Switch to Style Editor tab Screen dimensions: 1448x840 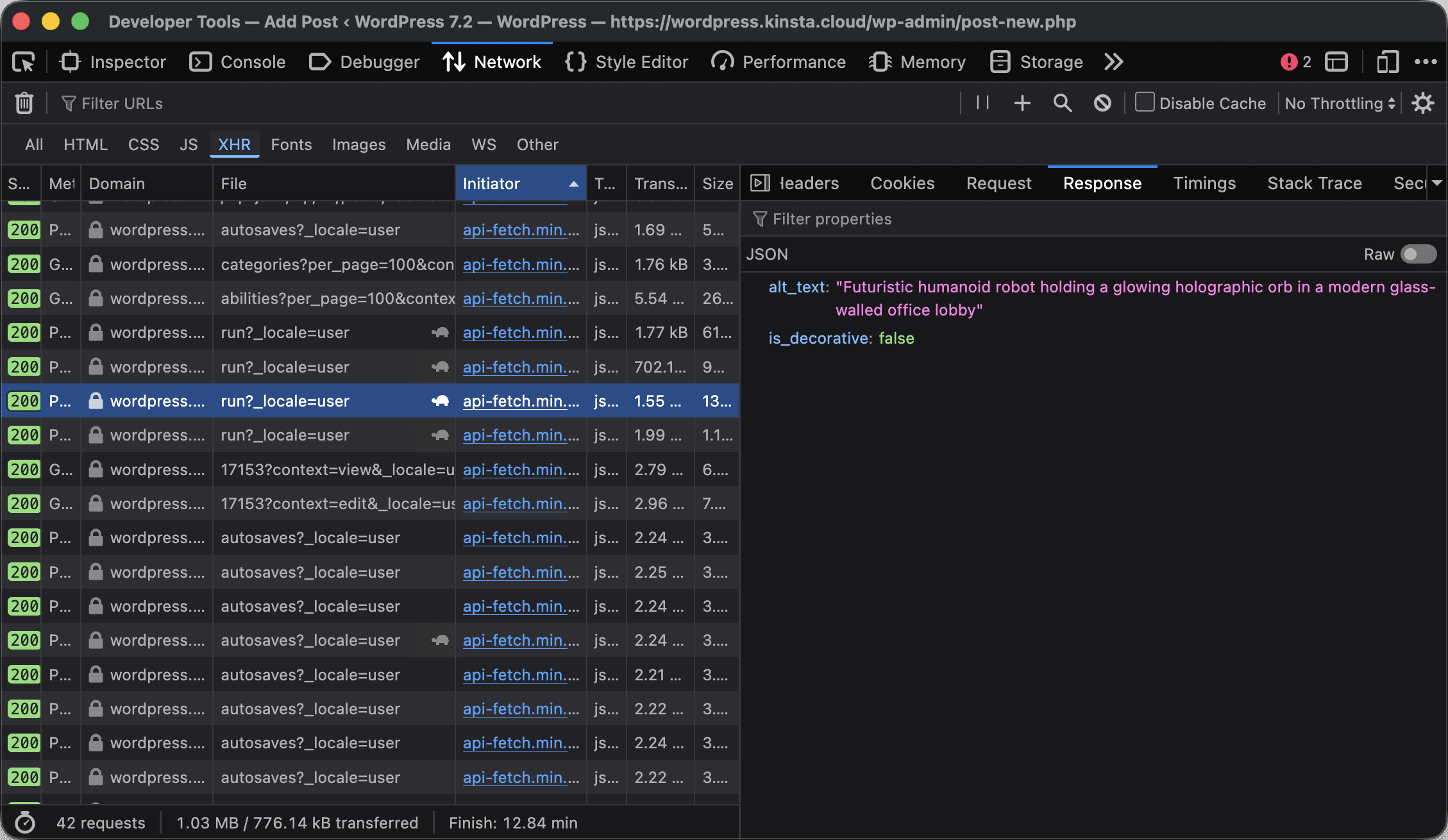[627, 62]
